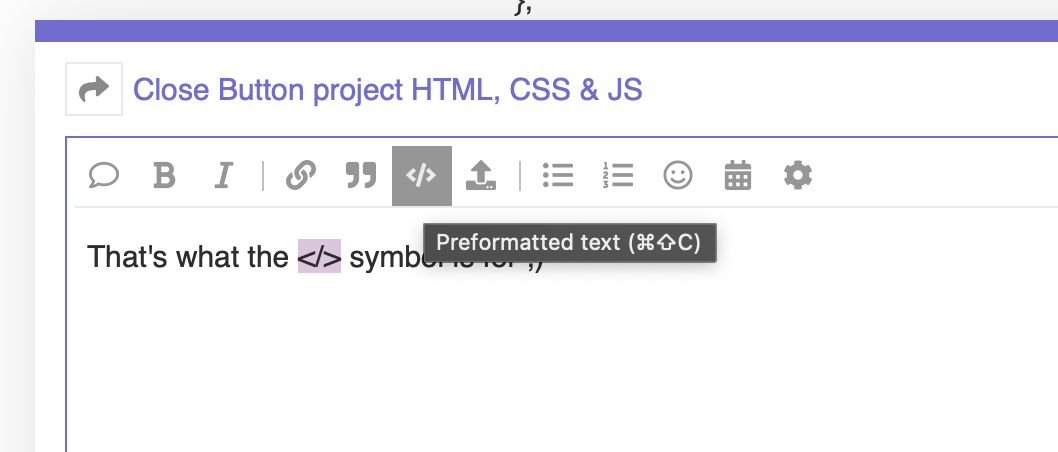Insert date and time via calendar icon
1058x452 pixels.
click(737, 177)
